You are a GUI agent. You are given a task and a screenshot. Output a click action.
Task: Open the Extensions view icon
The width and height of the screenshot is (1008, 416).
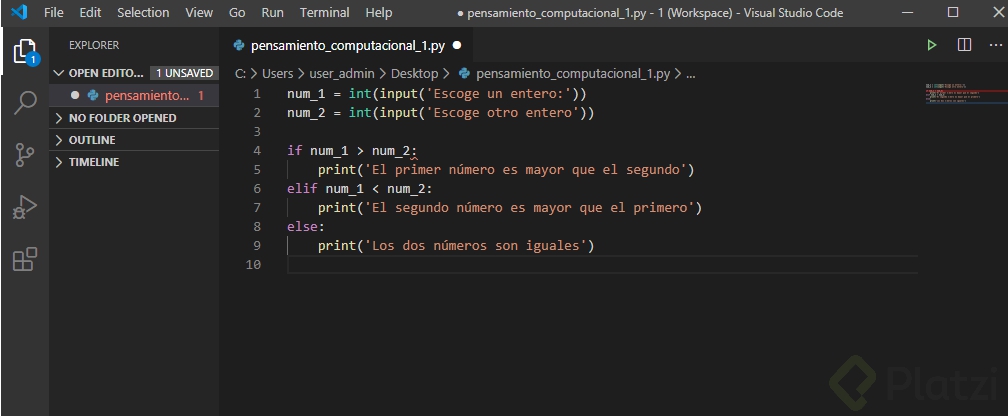[25, 259]
